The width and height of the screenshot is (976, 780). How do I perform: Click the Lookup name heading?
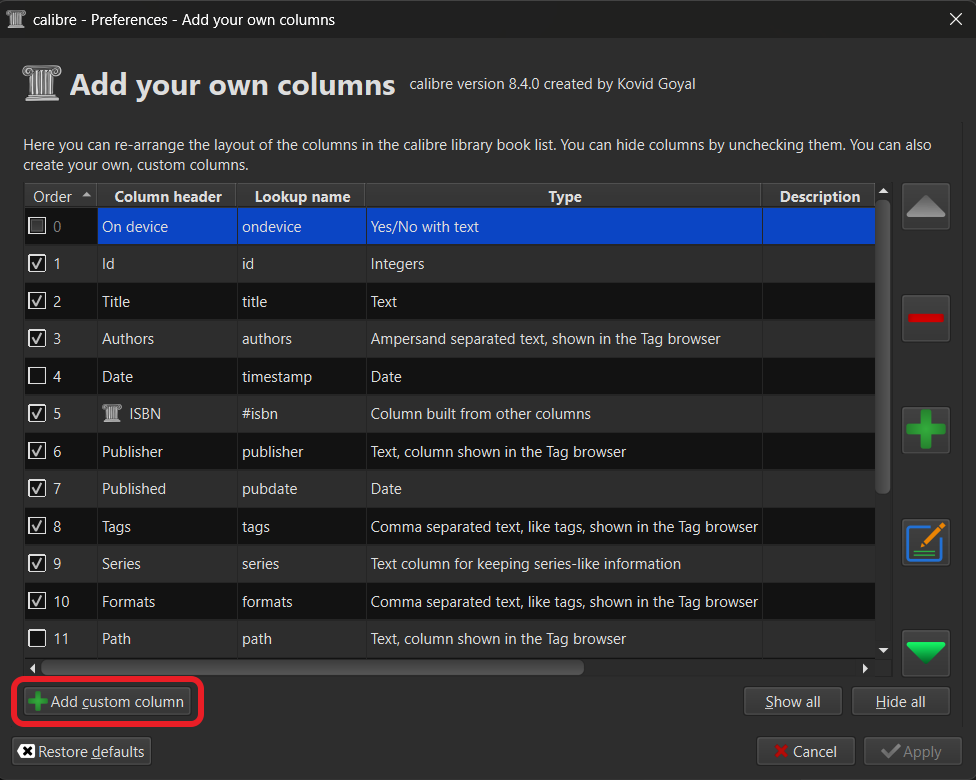pos(302,196)
